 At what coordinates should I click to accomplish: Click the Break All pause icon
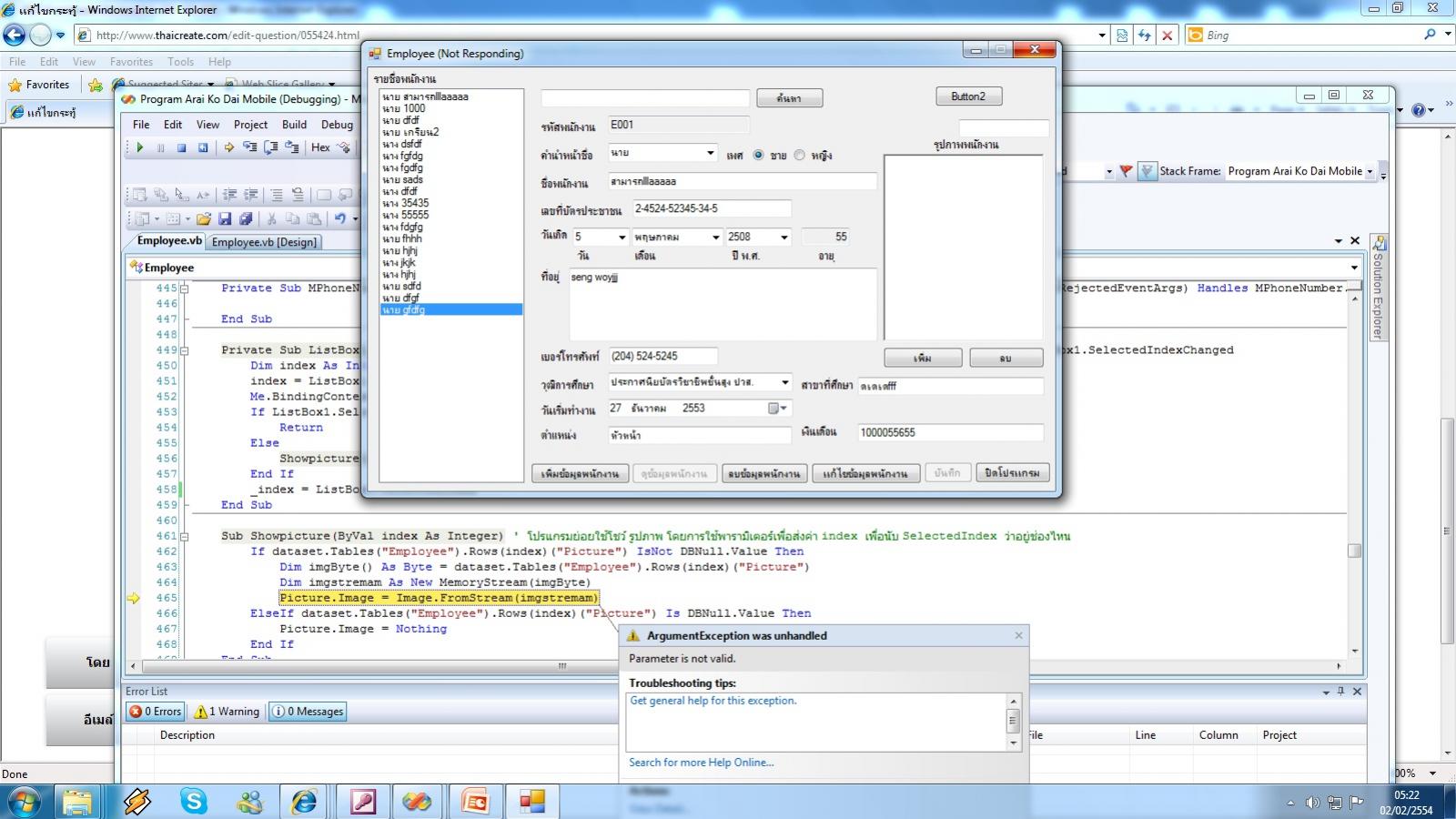tap(161, 147)
